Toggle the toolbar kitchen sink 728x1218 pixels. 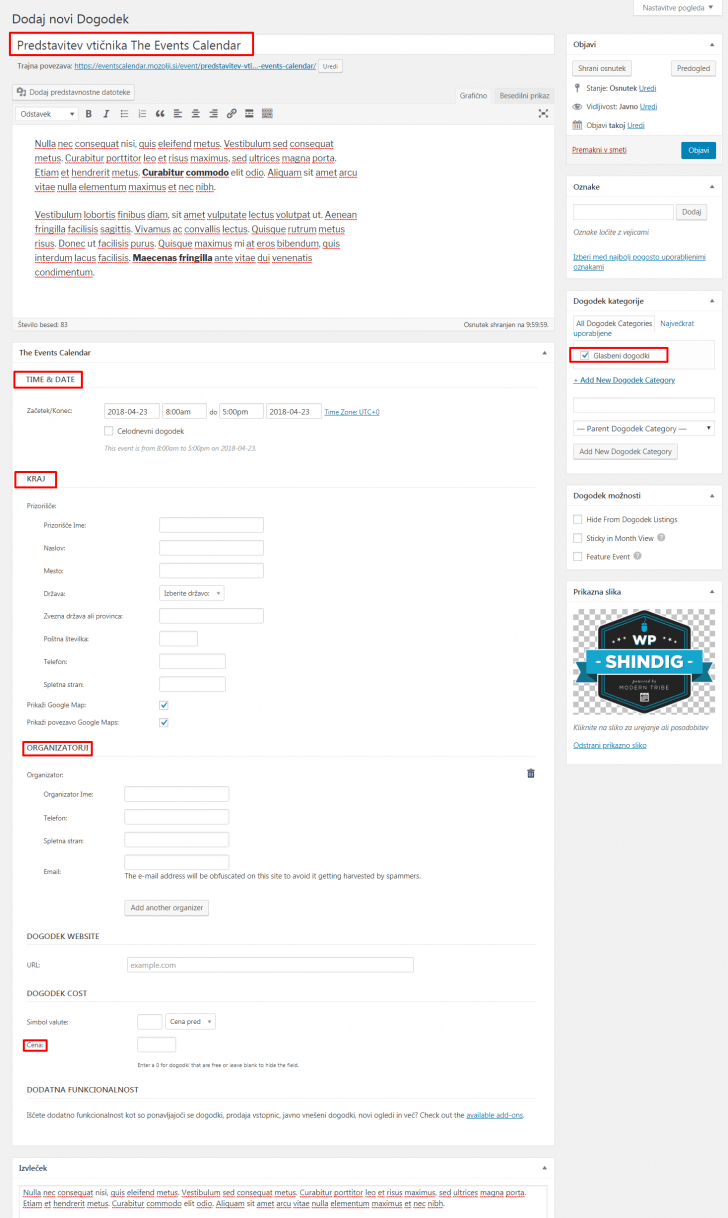[x=267, y=114]
